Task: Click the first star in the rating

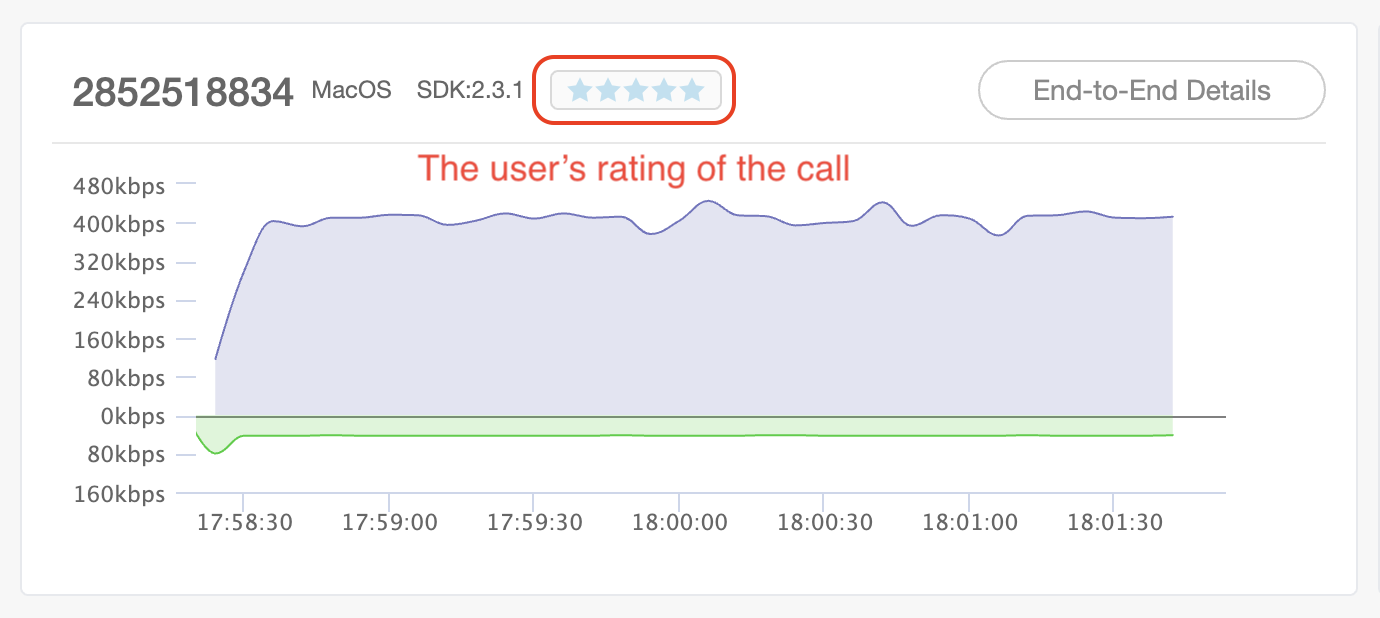Action: pyautogui.click(x=579, y=91)
